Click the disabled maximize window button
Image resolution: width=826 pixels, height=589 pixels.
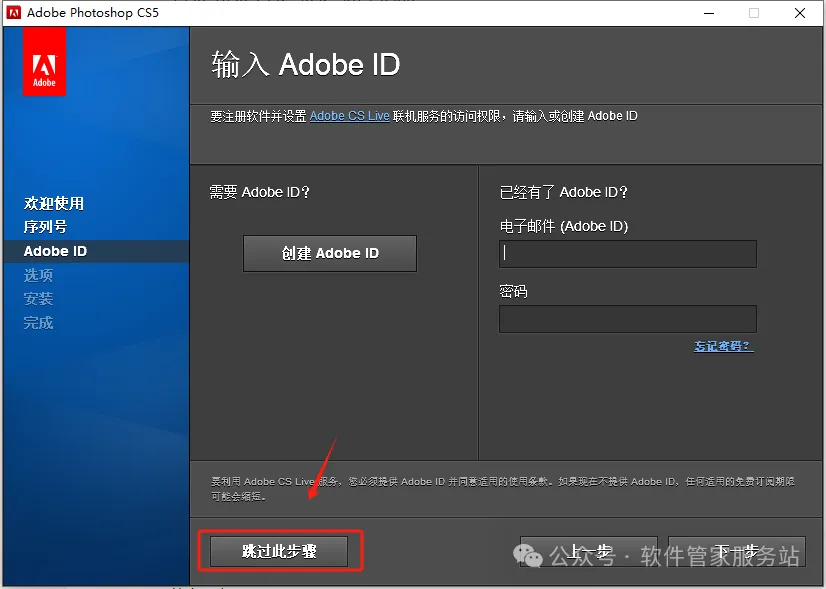(754, 13)
